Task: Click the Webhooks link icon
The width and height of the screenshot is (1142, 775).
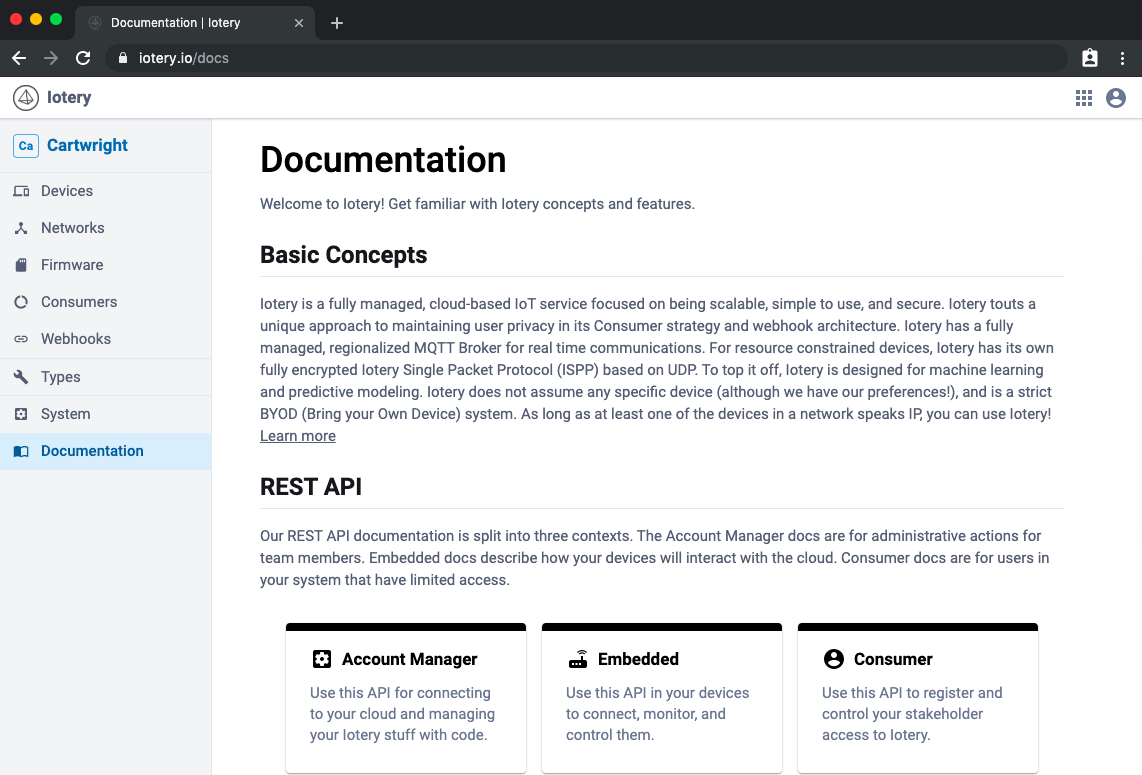Action: (x=21, y=339)
